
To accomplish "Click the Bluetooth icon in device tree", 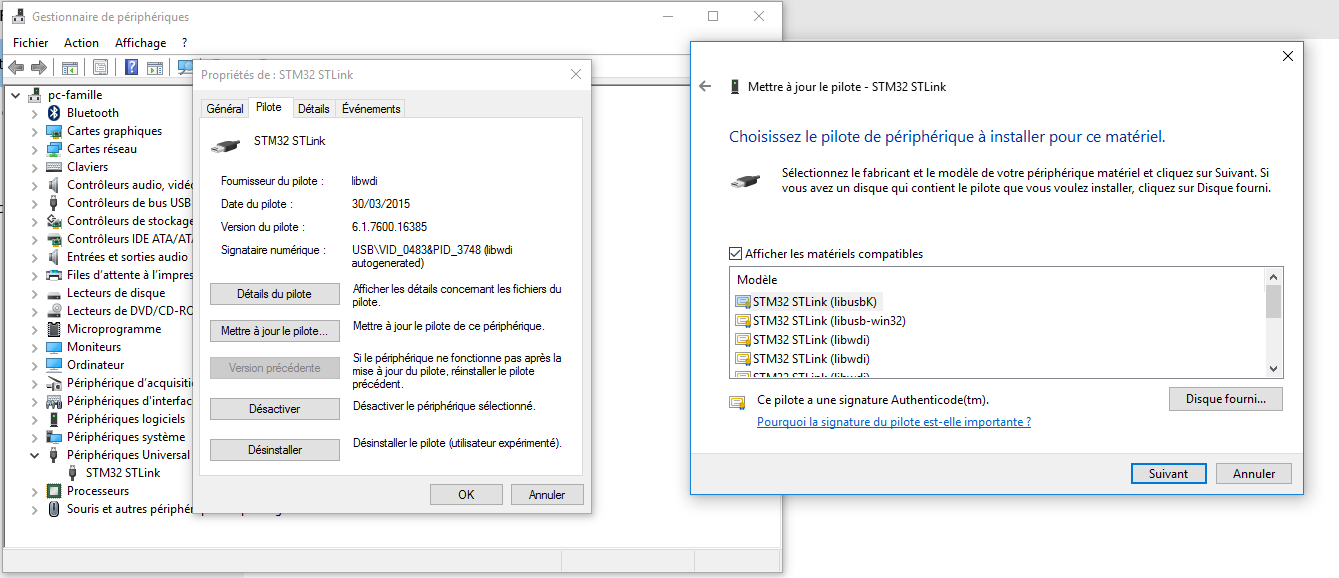I will coord(56,113).
